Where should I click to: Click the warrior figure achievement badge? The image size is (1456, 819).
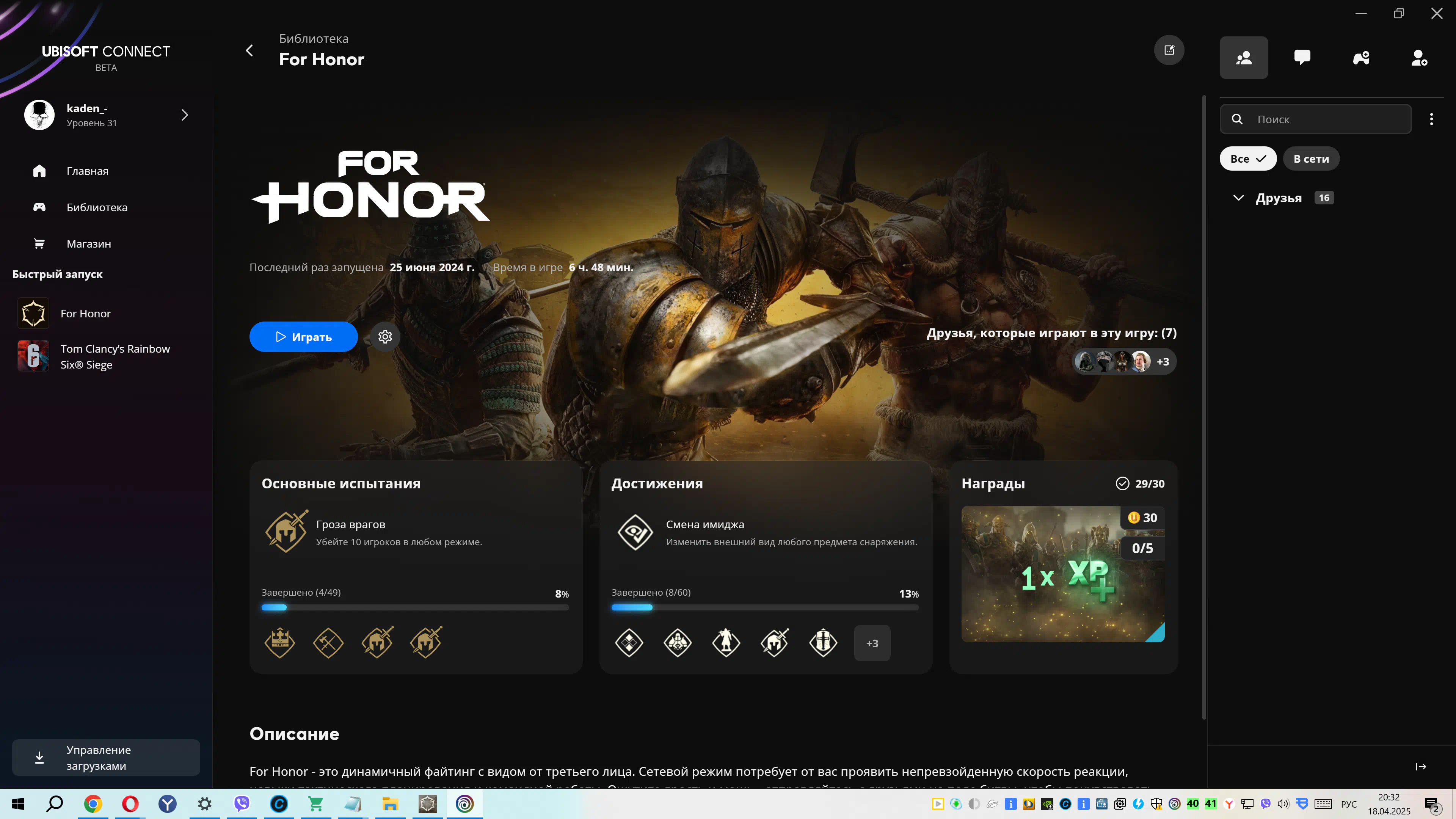coord(726,643)
